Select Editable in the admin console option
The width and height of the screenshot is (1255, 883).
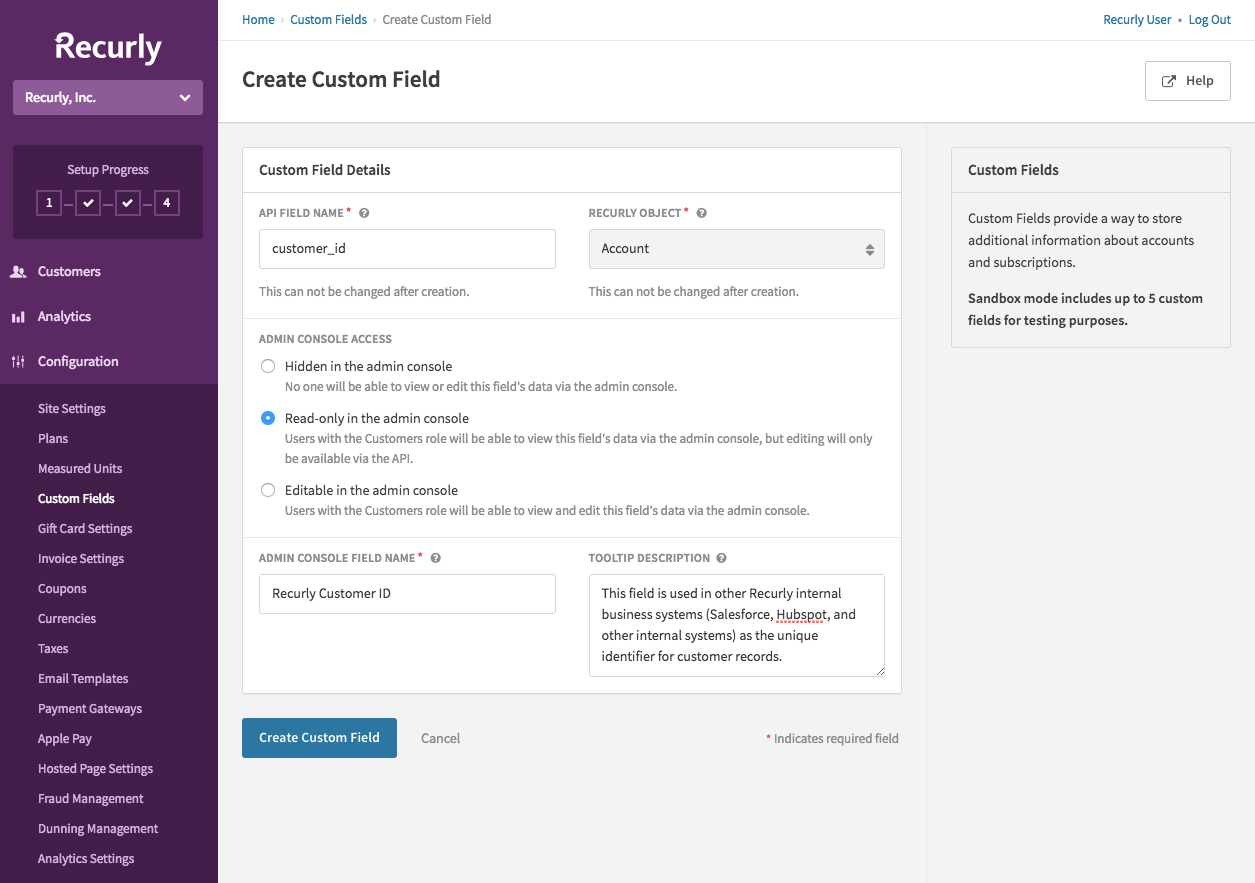pos(267,490)
